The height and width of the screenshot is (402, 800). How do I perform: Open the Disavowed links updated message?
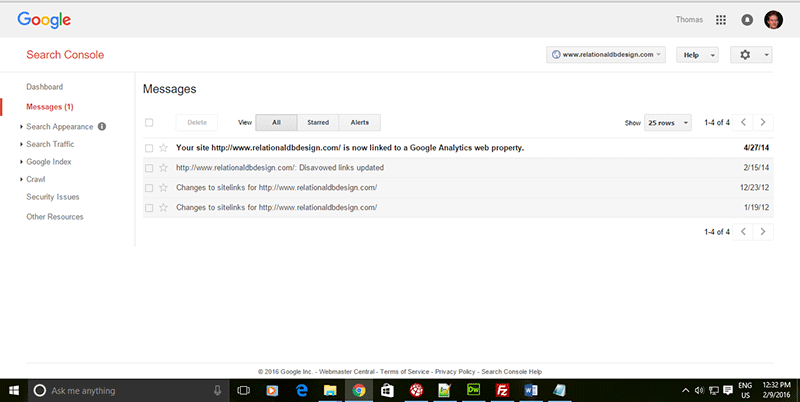tap(280, 168)
